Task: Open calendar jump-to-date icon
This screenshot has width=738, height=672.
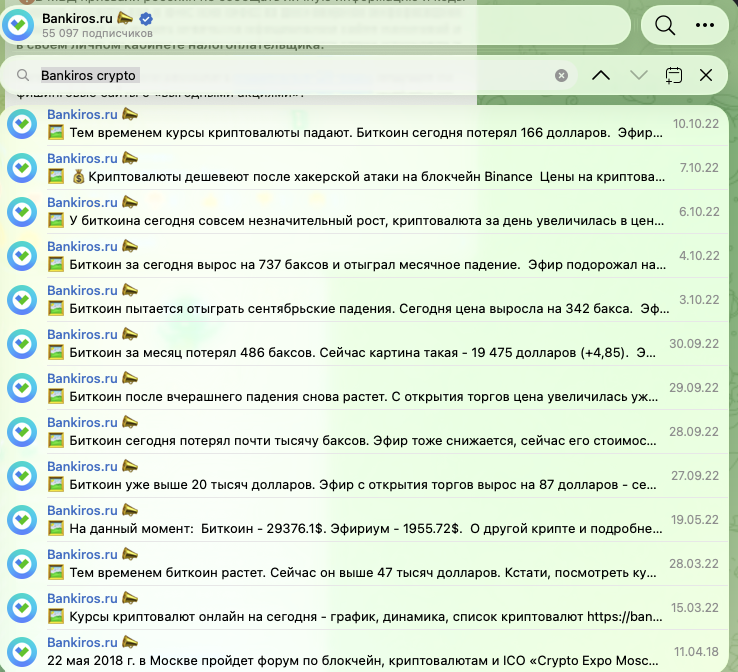Action: coord(674,75)
